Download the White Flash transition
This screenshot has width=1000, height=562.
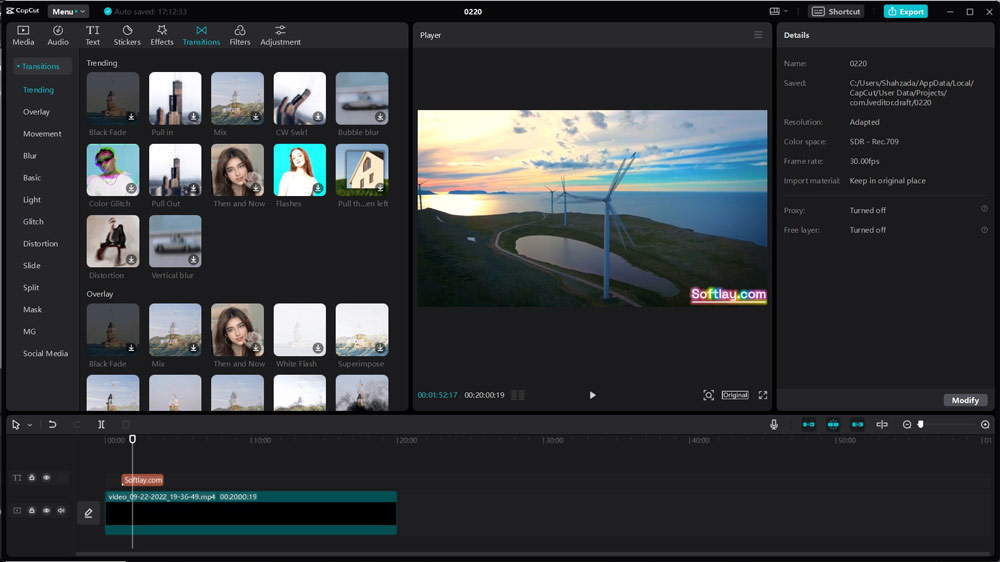(x=318, y=348)
